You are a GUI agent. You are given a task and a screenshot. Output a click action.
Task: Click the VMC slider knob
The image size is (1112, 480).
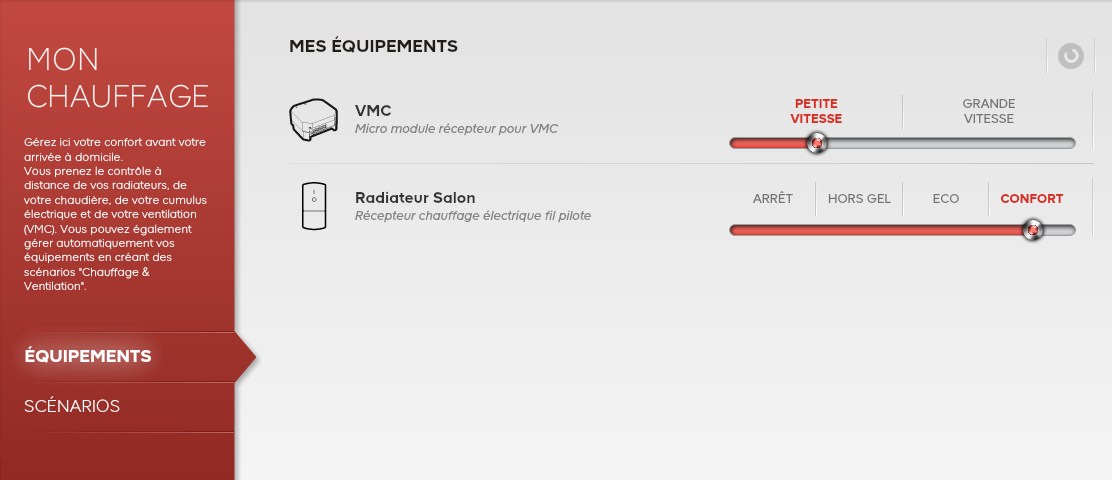[x=817, y=143]
